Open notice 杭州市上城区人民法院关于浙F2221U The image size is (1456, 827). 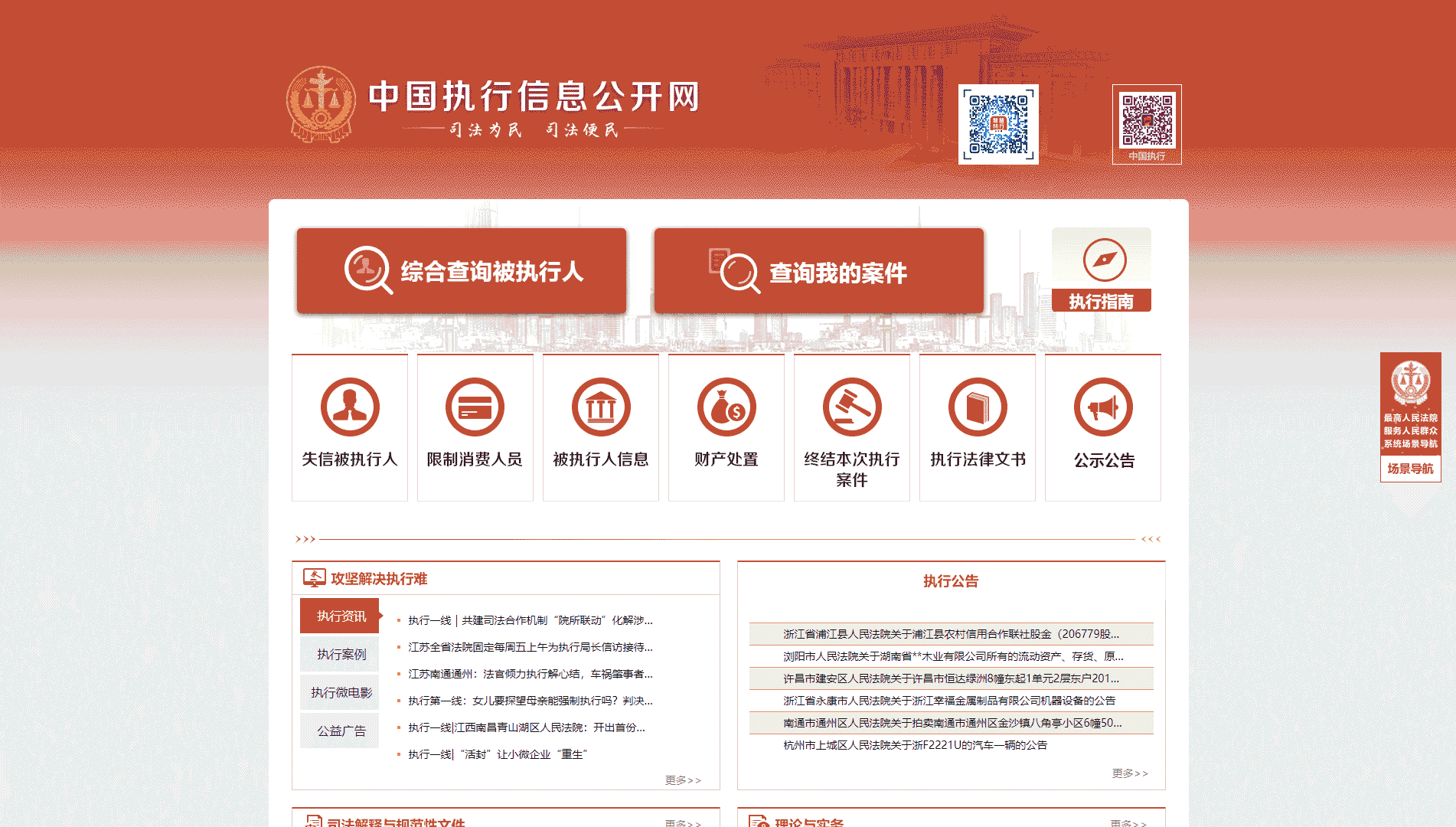click(x=915, y=745)
